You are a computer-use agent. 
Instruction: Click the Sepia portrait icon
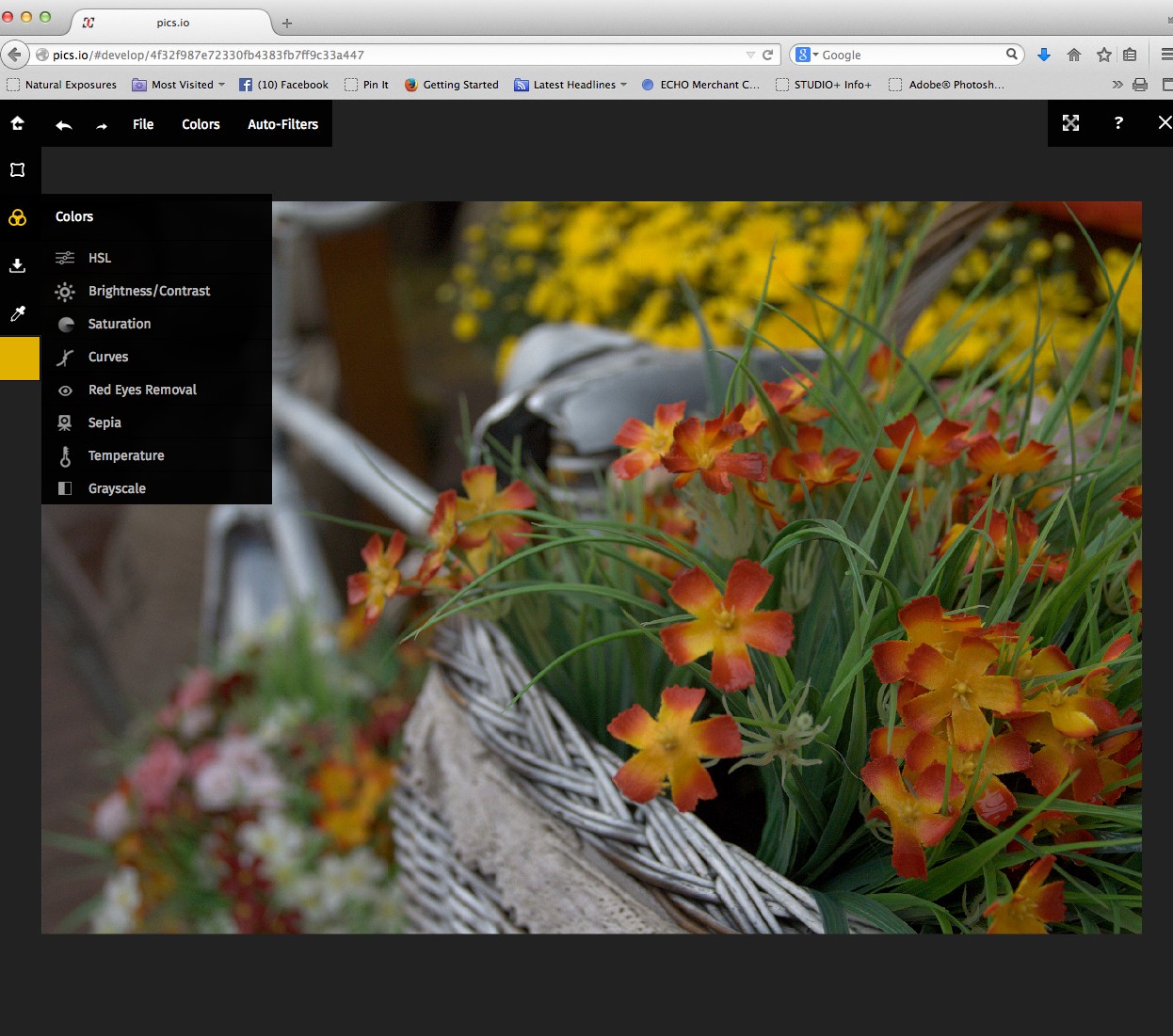coord(64,423)
